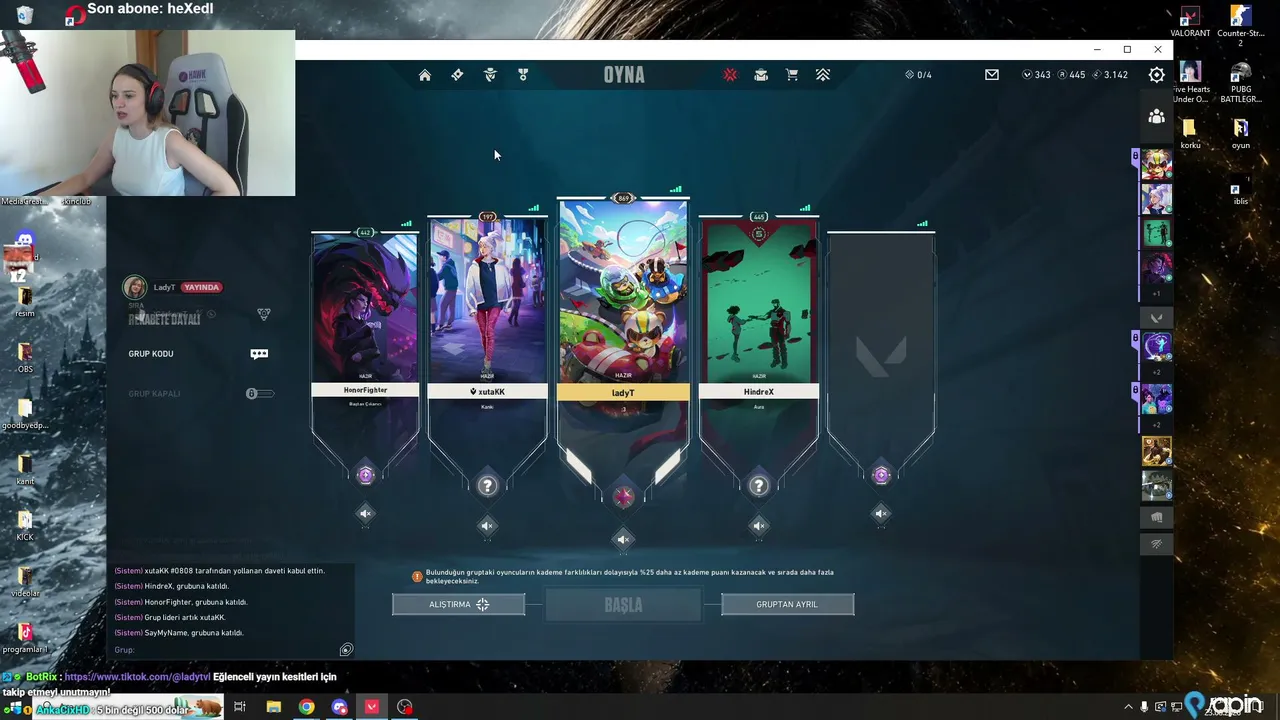Viewport: 1280px width, 720px height.
Task: Toggle voice mute for HindreX
Action: (x=759, y=526)
